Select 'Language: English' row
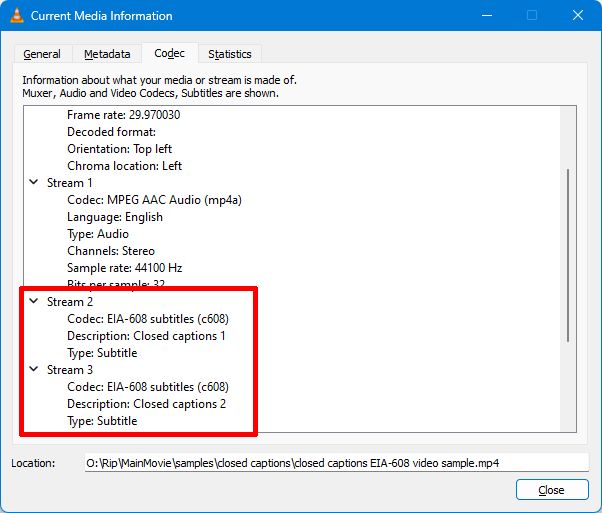Image resolution: width=602 pixels, height=513 pixels. pyautogui.click(x=115, y=217)
